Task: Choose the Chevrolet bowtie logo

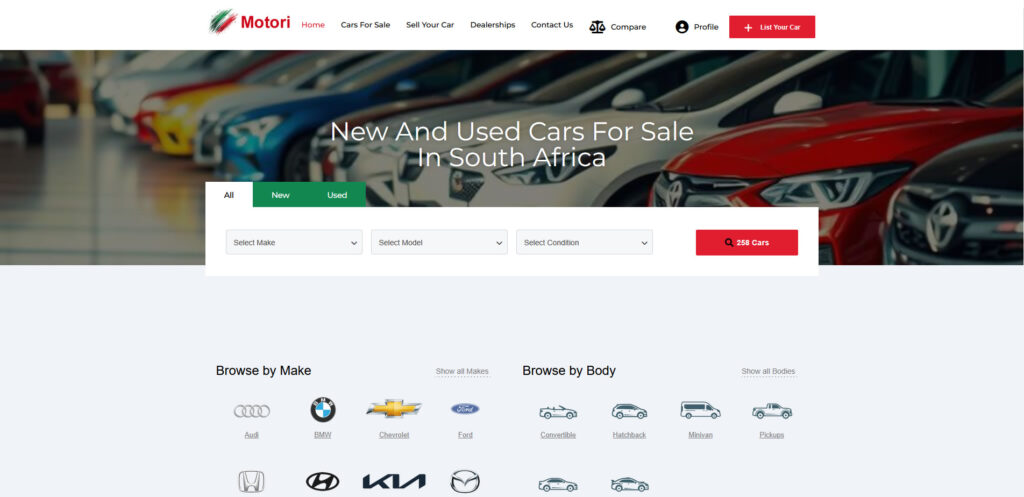Action: [x=394, y=409]
